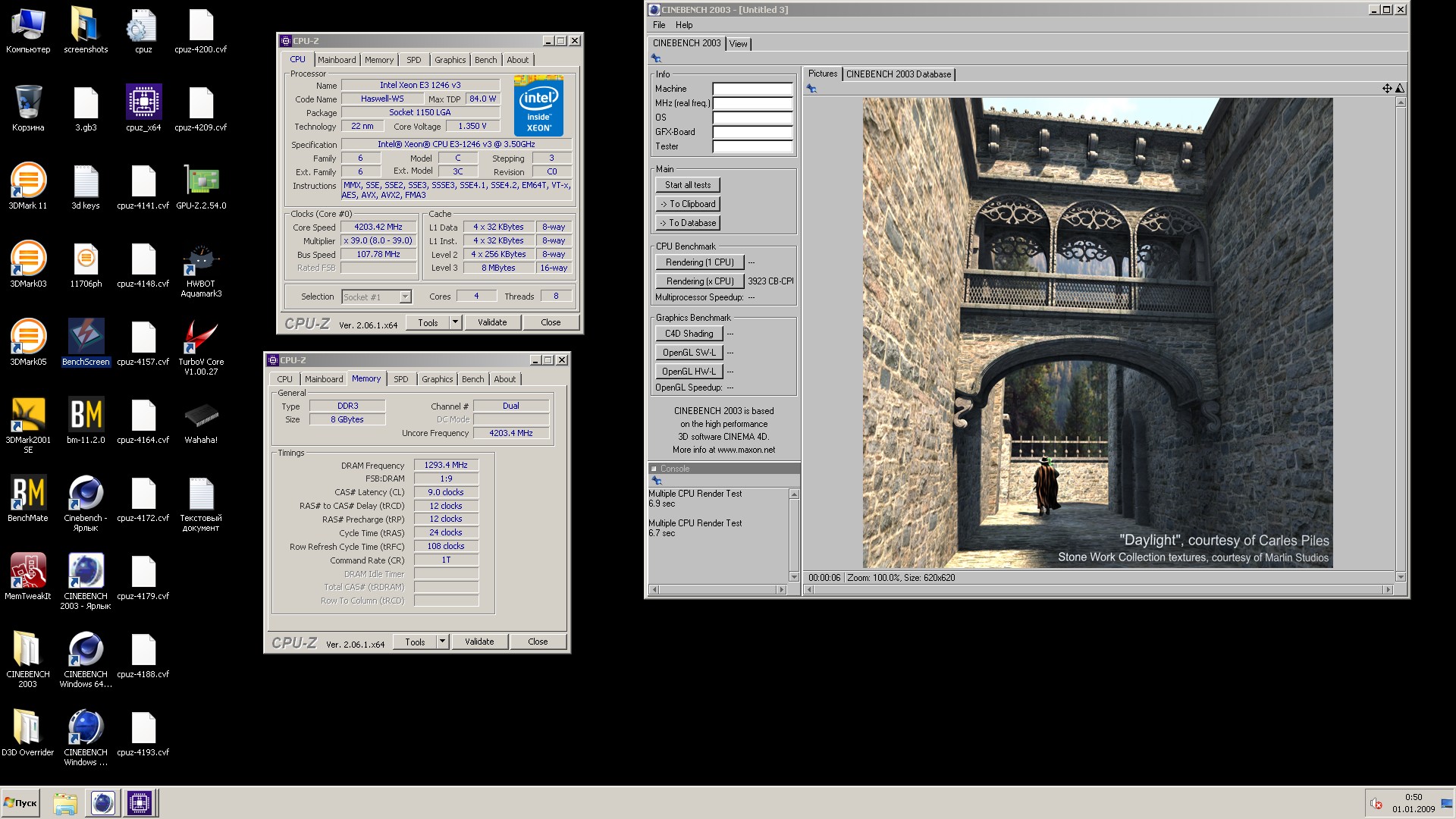1456x819 pixels.
Task: Launch 3DMark 11 desktop shortcut
Action: (28, 187)
